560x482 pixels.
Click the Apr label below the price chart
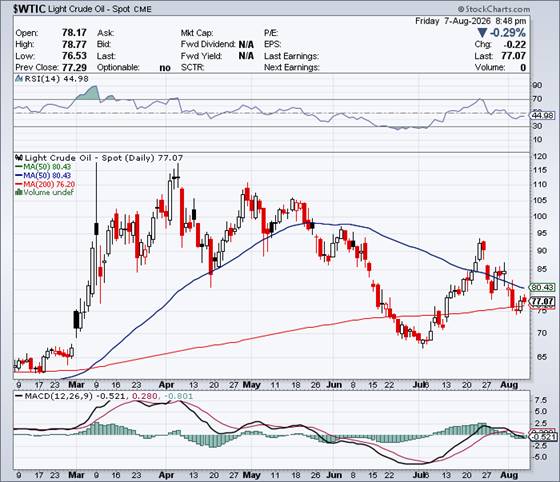166,385
